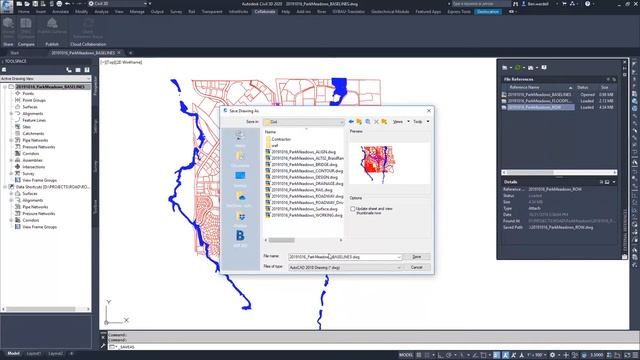Select 20191016_ParkMeadows_DESIGN.dwg file
Viewport: 640px width, 360px height.
coord(302,177)
